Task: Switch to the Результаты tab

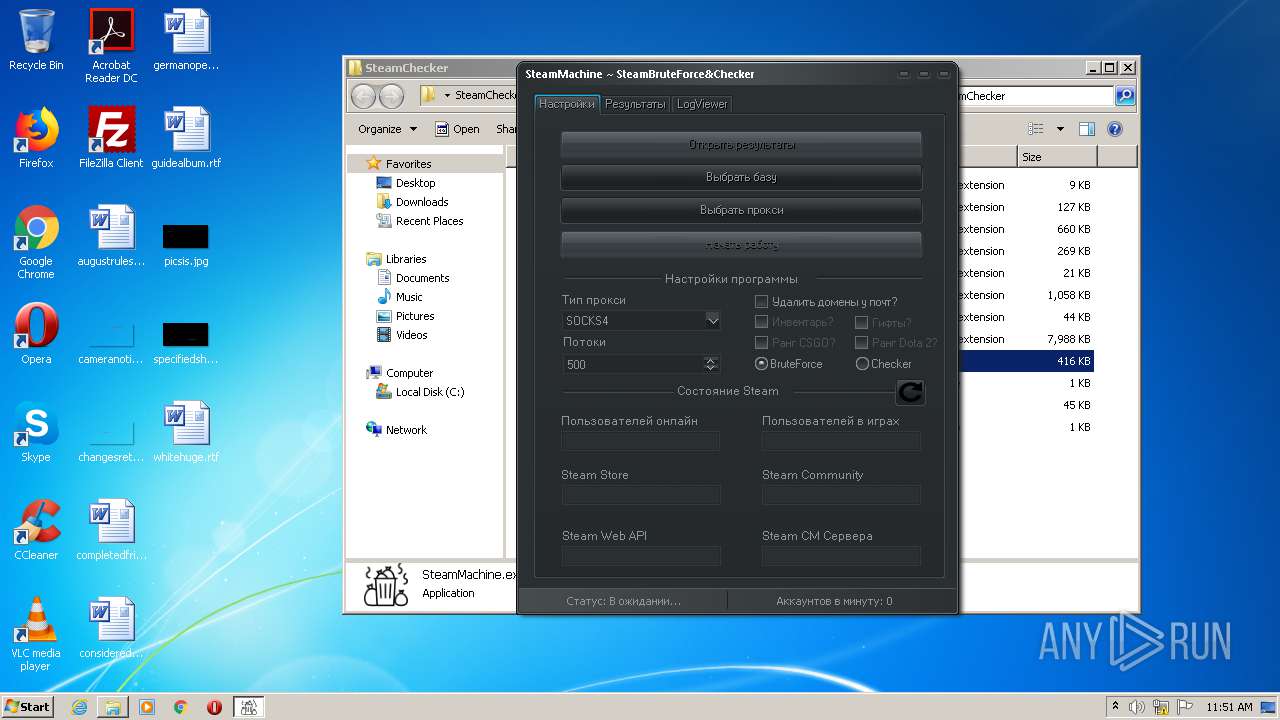Action: click(635, 104)
